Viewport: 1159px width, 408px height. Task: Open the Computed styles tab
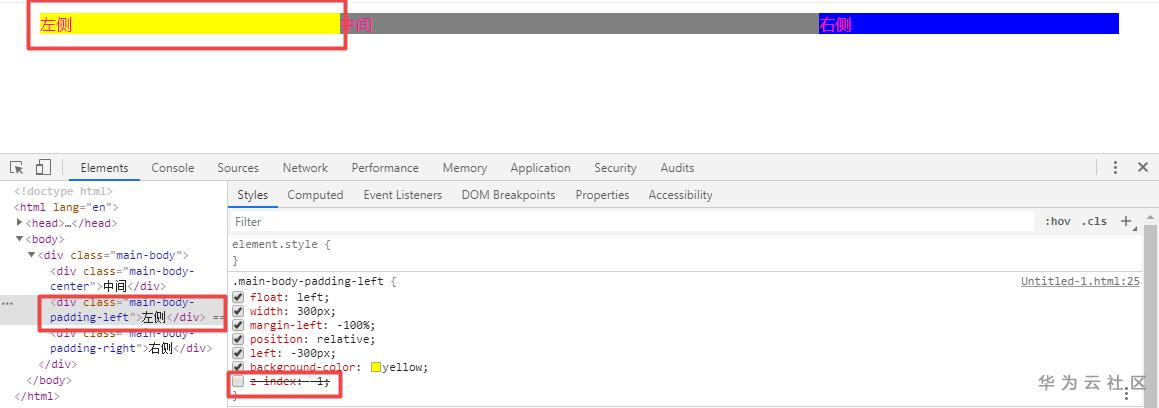point(315,195)
